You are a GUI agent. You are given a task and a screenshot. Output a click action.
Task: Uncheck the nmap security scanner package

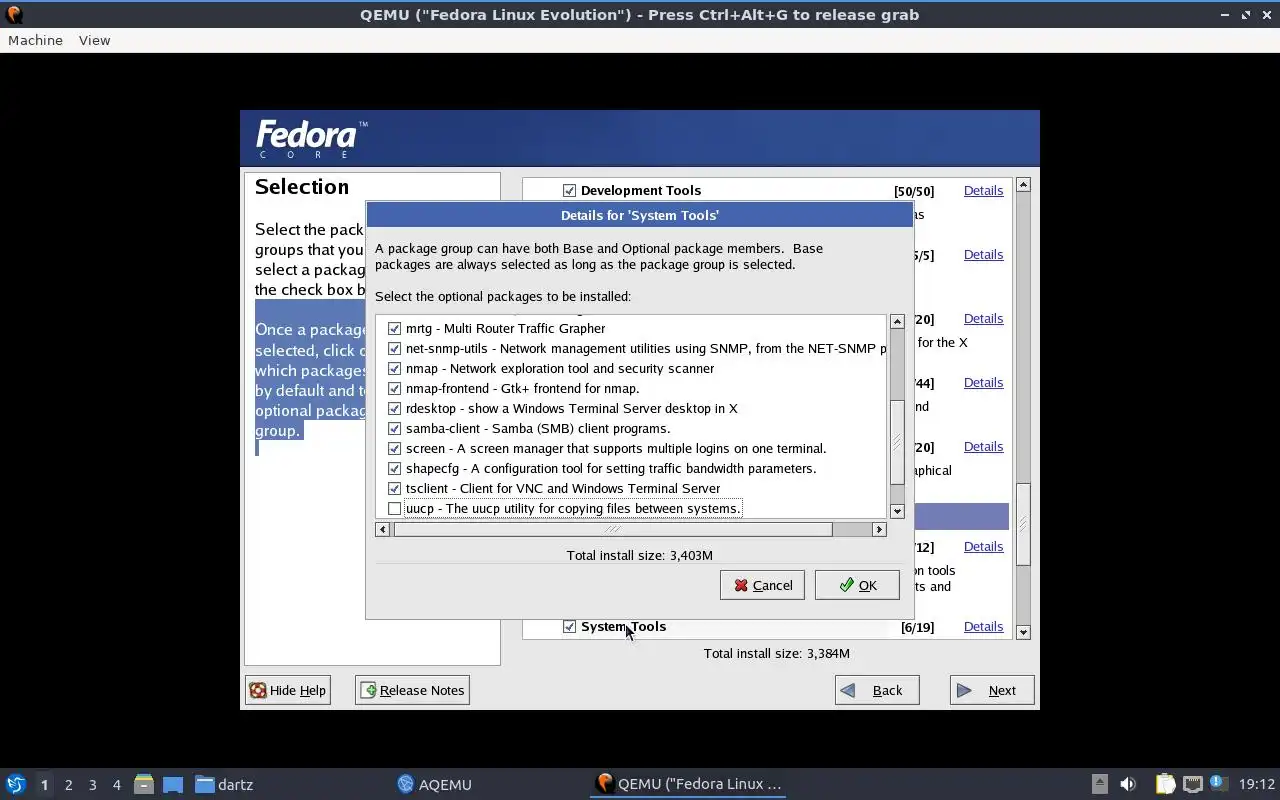tap(394, 368)
